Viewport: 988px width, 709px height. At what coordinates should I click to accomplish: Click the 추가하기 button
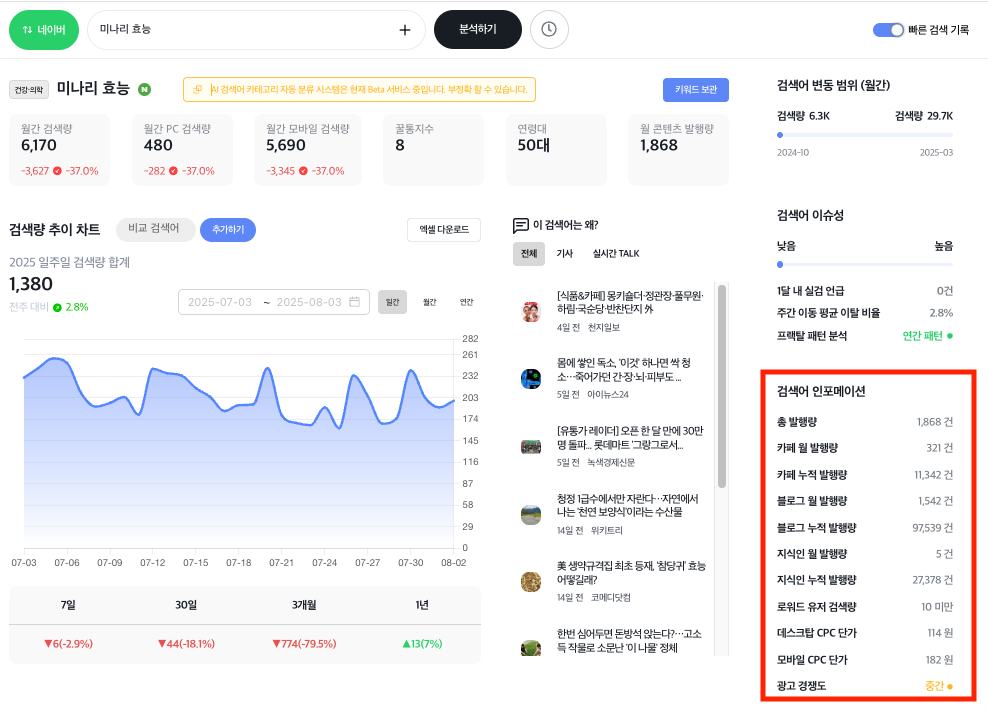click(227, 229)
